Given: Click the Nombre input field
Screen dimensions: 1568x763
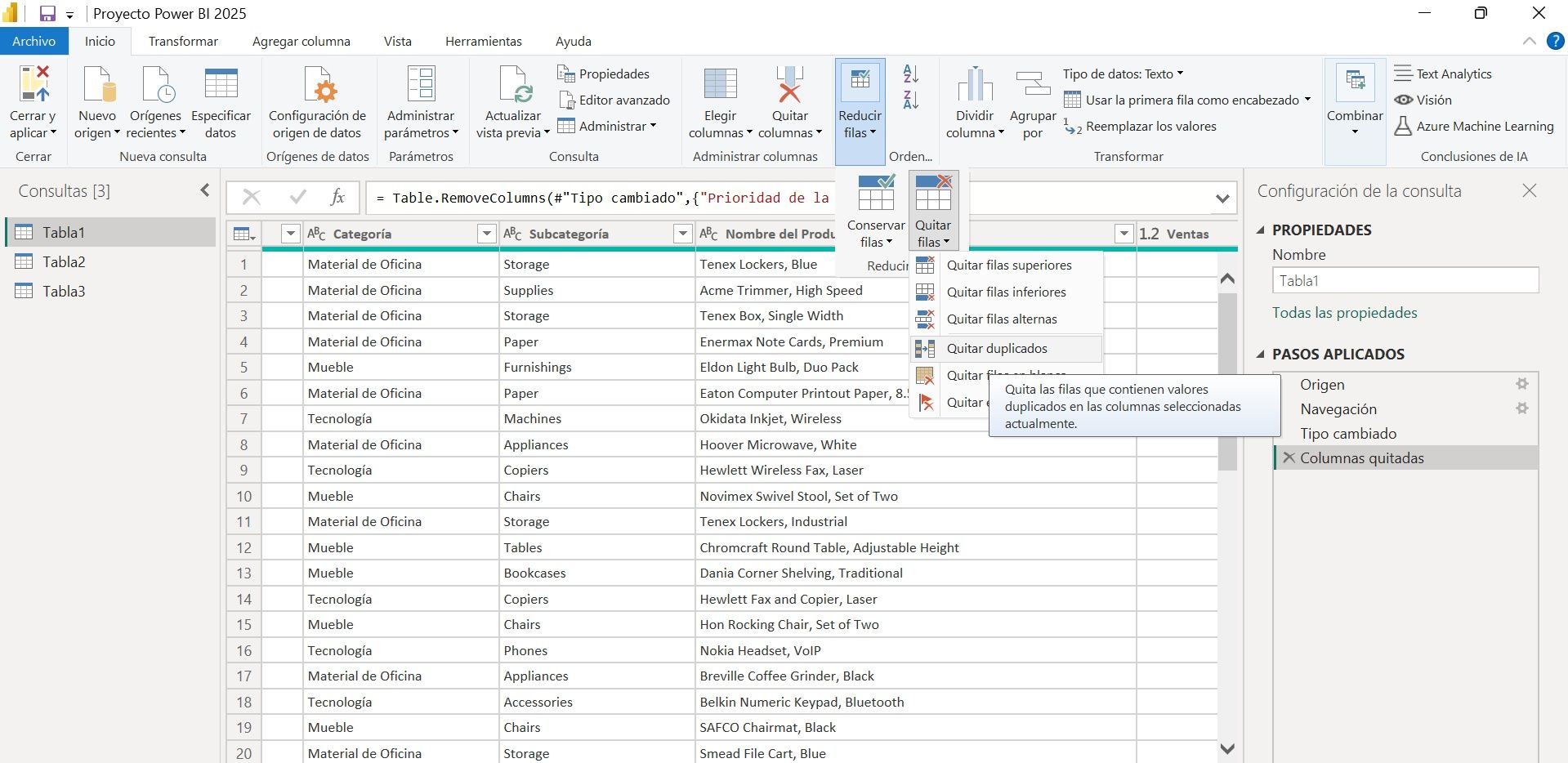Looking at the screenshot, I should tap(1405, 280).
